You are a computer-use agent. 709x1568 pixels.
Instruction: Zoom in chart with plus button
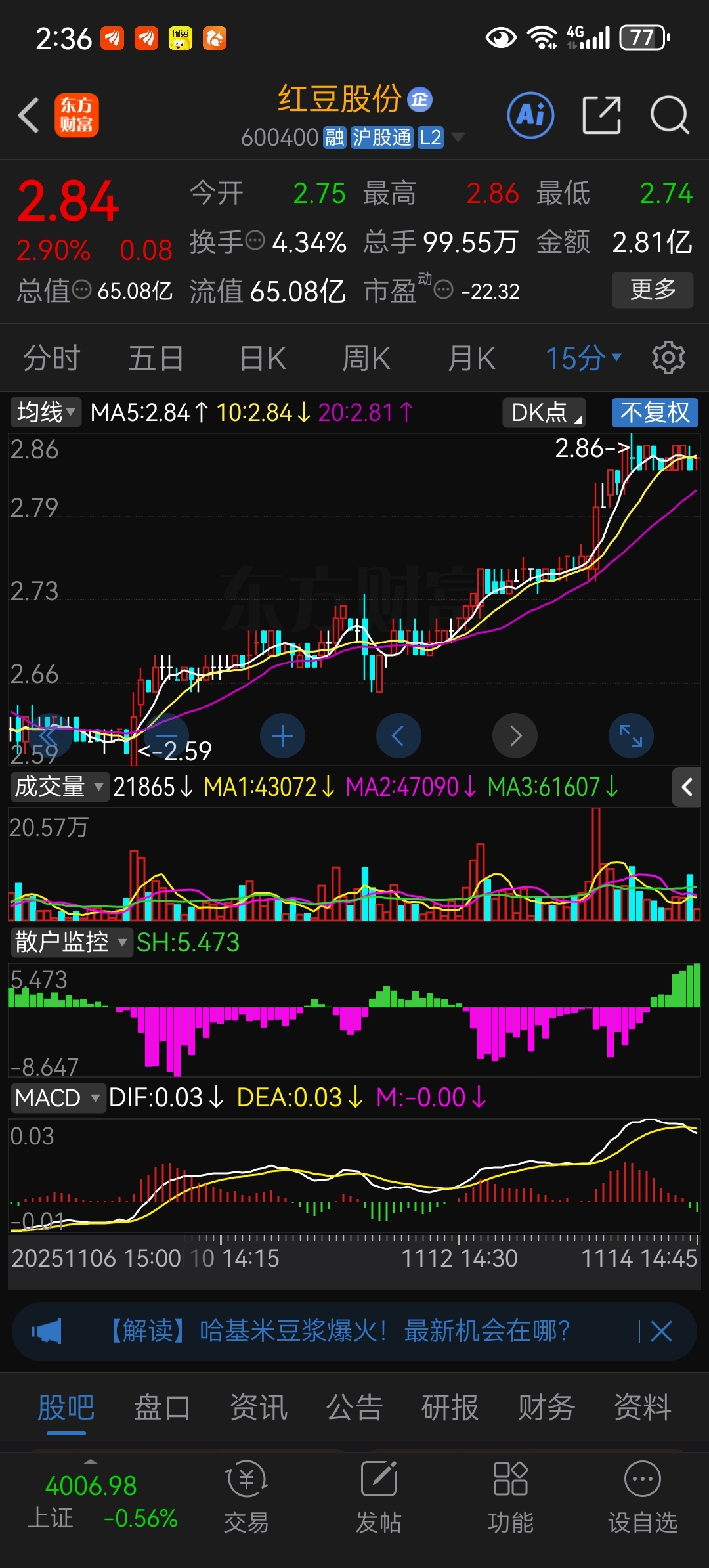(282, 735)
